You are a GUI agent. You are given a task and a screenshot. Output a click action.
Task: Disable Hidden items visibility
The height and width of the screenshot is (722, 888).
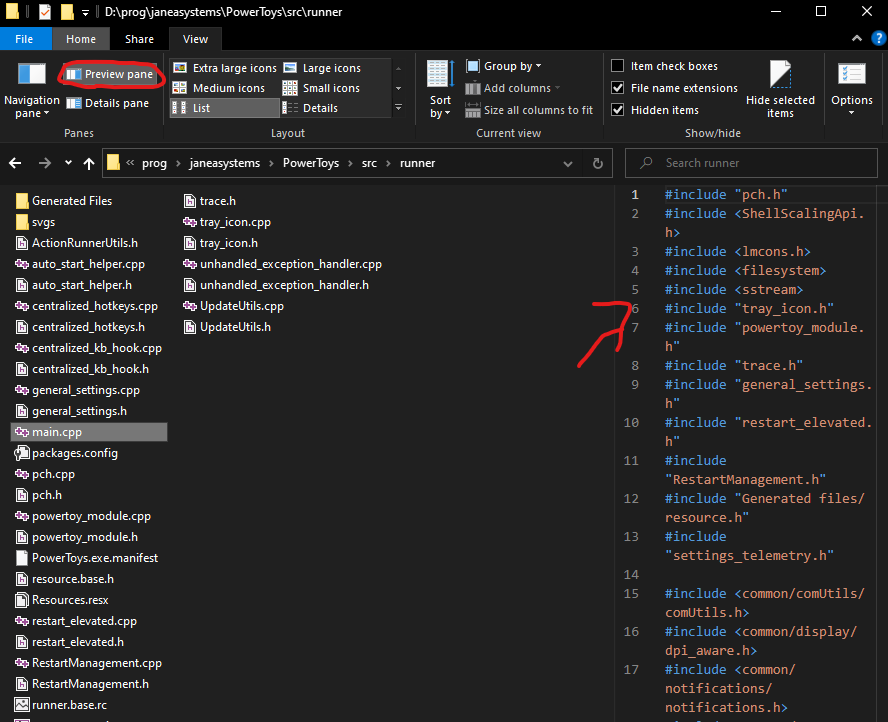point(617,110)
